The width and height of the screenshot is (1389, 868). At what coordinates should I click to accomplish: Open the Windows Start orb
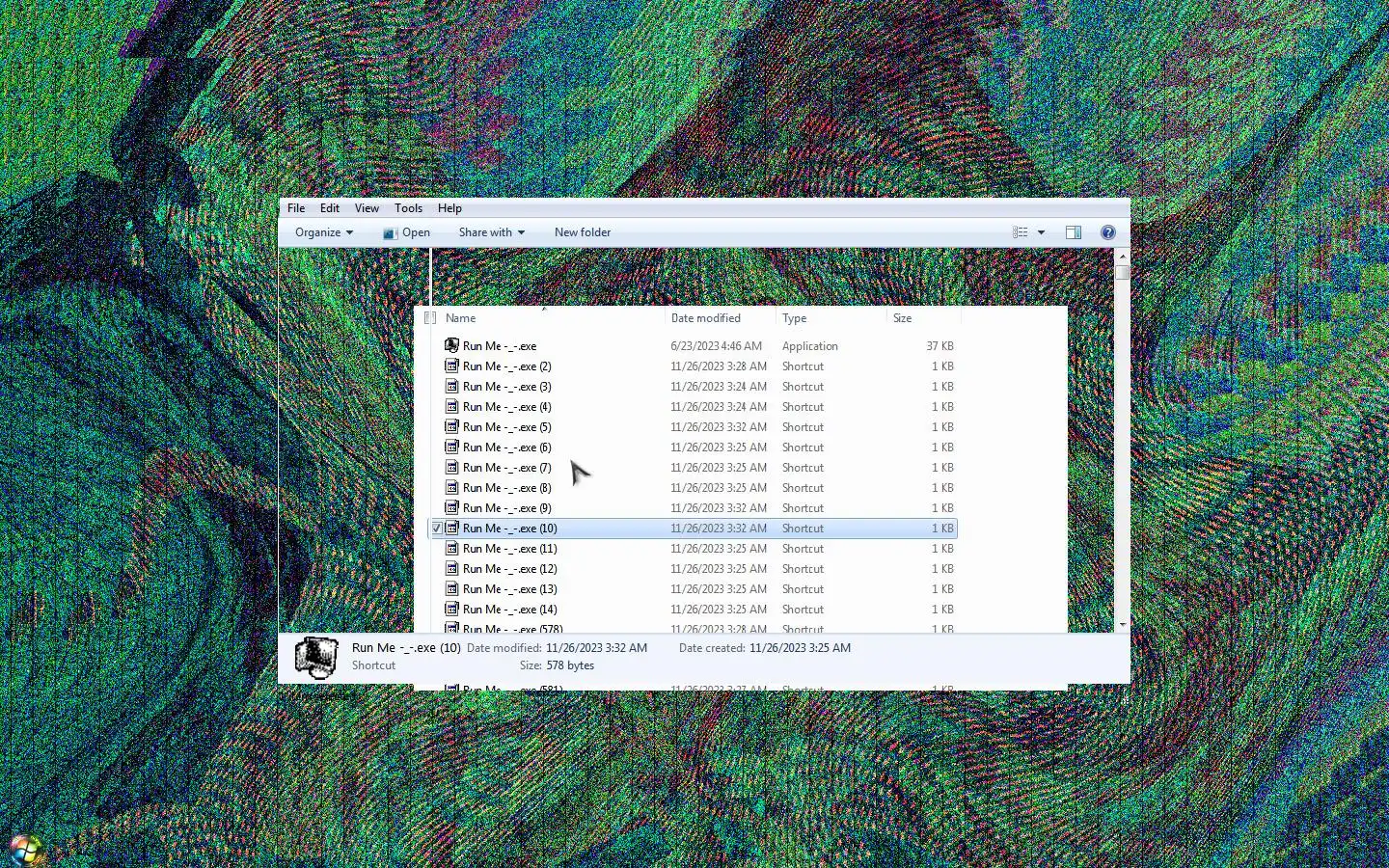(25, 851)
